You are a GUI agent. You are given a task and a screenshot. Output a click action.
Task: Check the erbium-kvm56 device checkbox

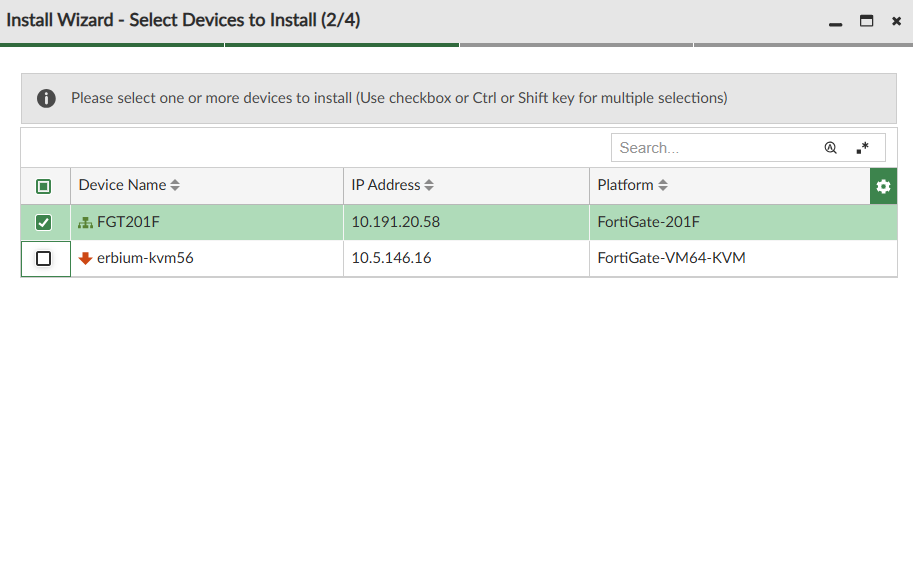(x=44, y=258)
